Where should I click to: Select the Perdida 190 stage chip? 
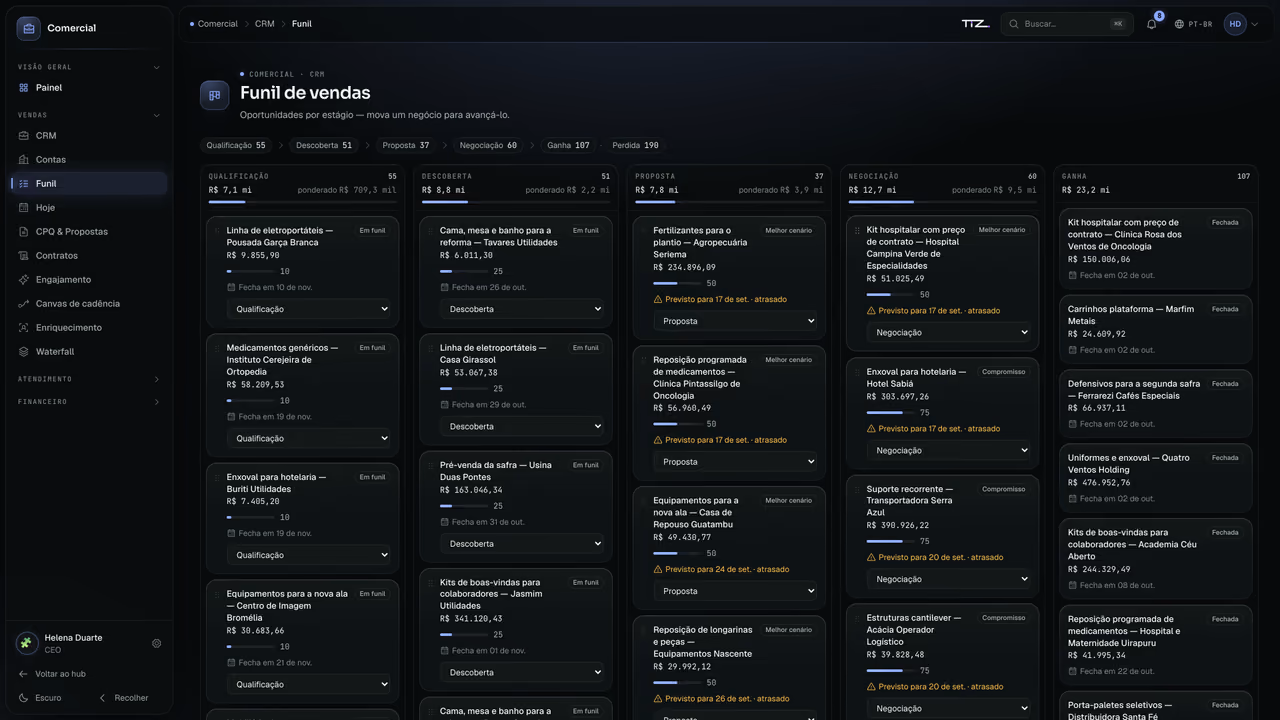(x=635, y=145)
